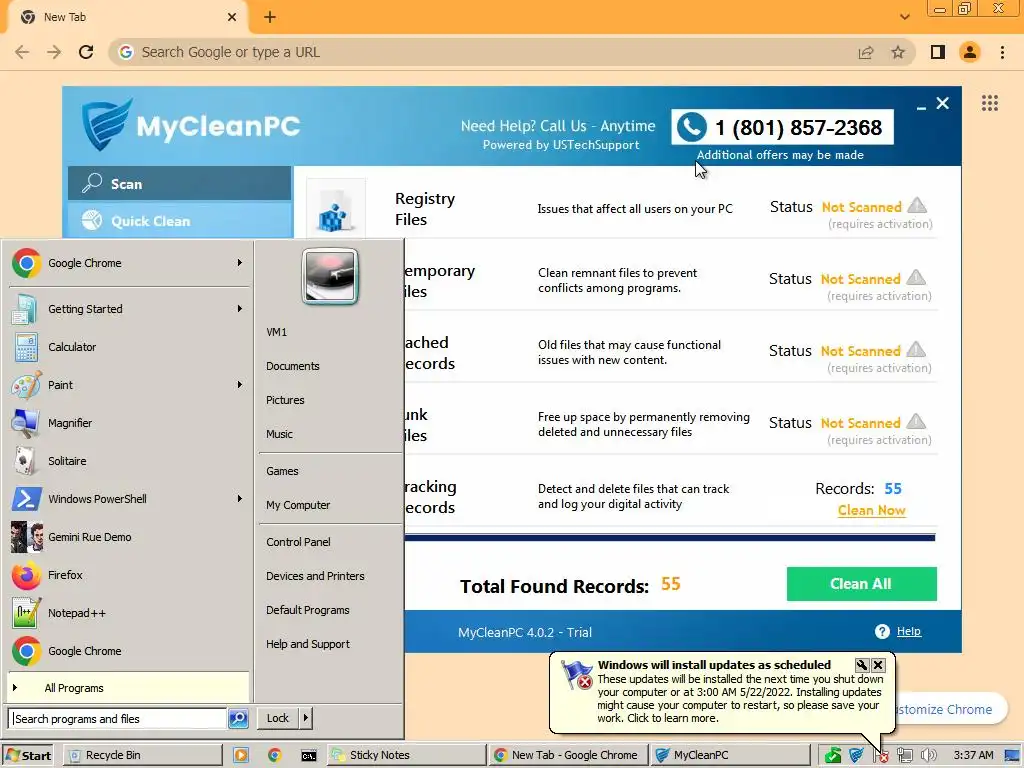The height and width of the screenshot is (768, 1024).
Task: Select Quick Clean in MyCleanPC sidebar
Action: pyautogui.click(x=180, y=221)
